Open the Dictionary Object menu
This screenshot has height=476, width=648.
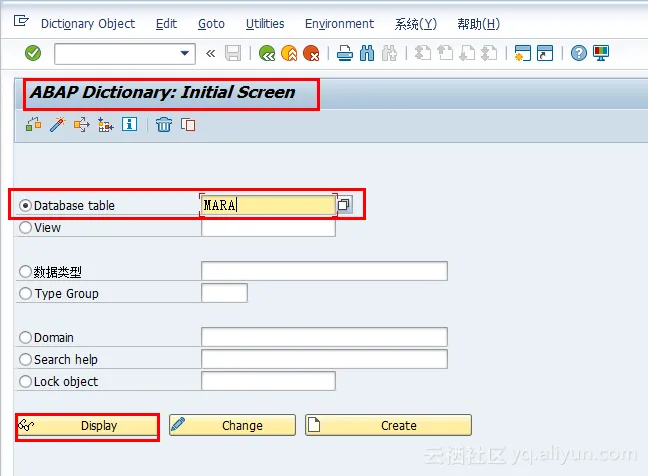88,24
